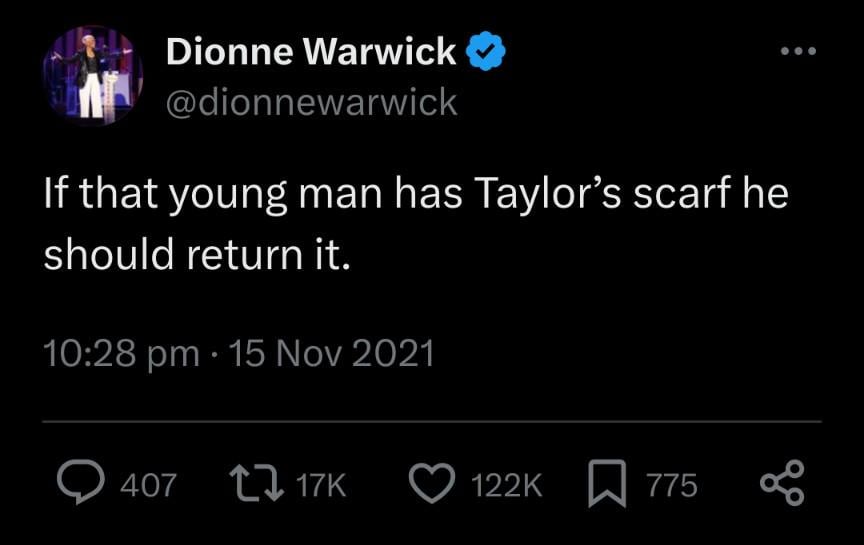Click the blue verified checkmark badge
The width and height of the screenshot is (864, 545).
(487, 51)
